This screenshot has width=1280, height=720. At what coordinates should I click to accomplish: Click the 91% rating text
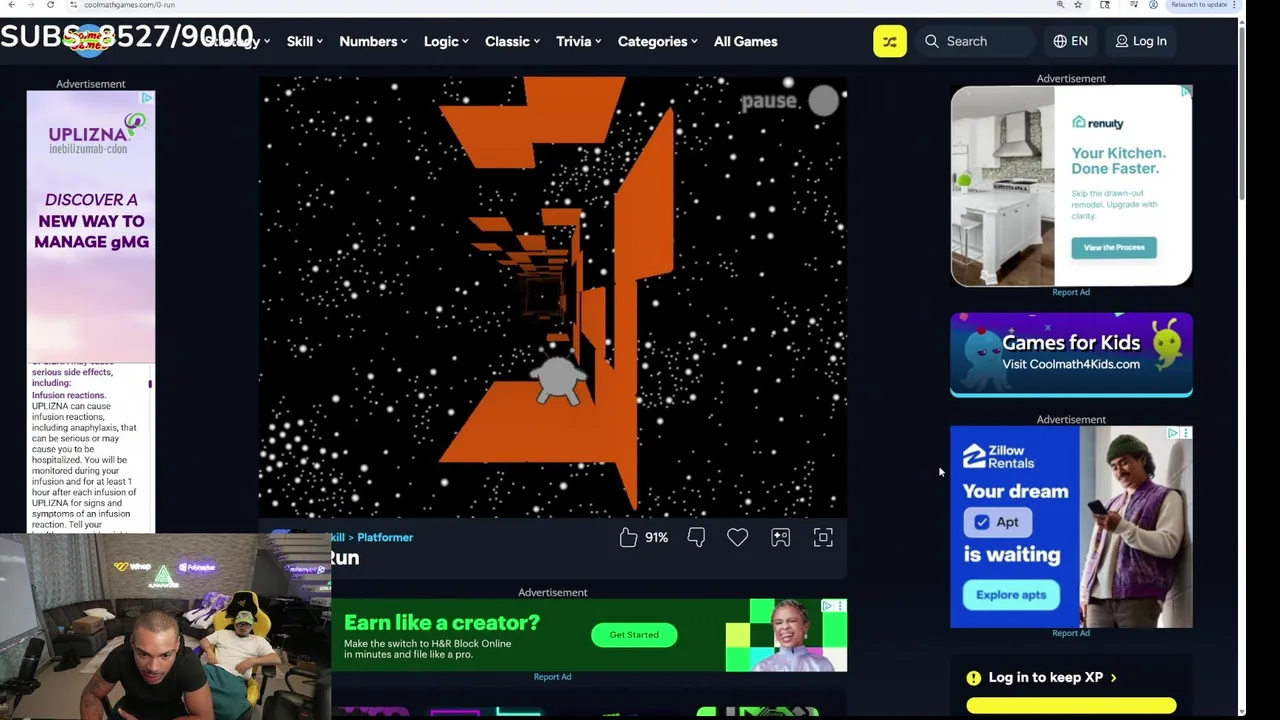(656, 538)
